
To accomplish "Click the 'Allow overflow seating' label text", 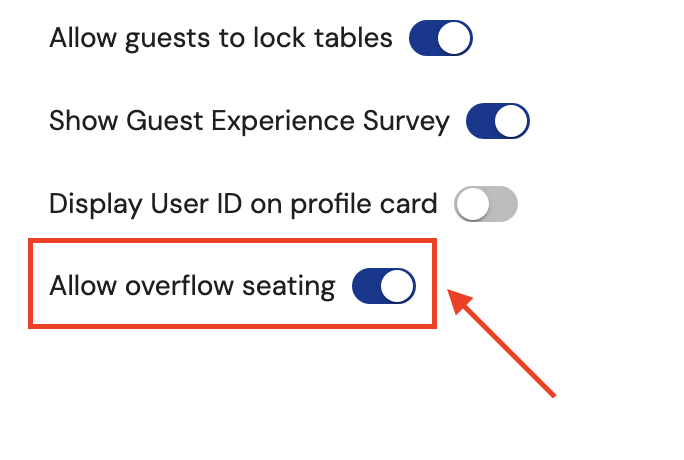I will [192, 286].
